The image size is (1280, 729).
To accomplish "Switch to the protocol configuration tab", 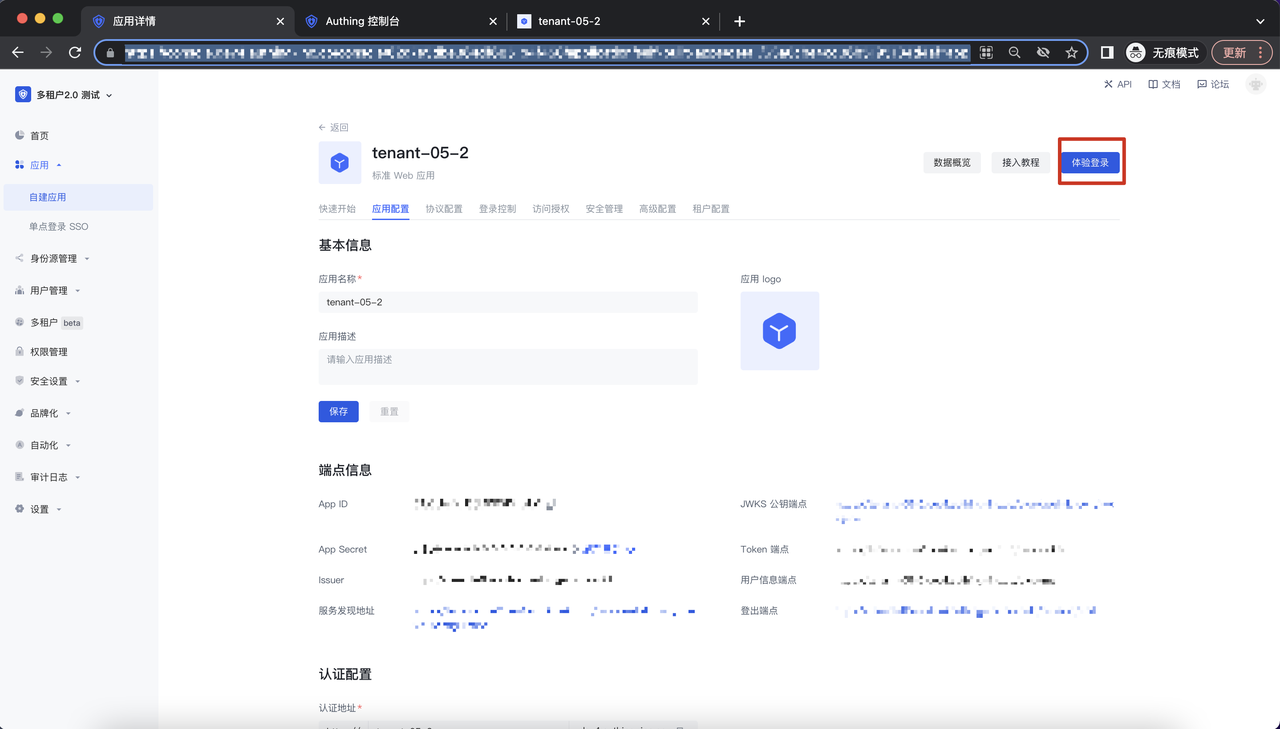I will pyautogui.click(x=443, y=209).
